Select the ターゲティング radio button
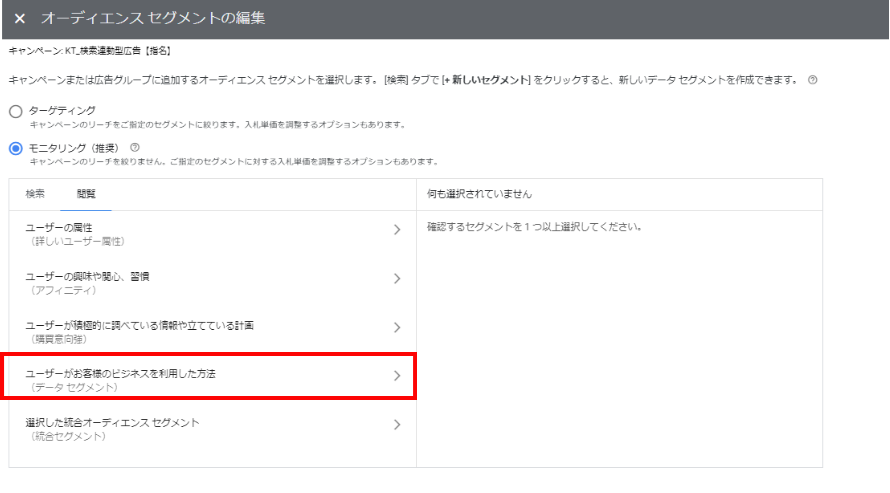 click(15, 111)
